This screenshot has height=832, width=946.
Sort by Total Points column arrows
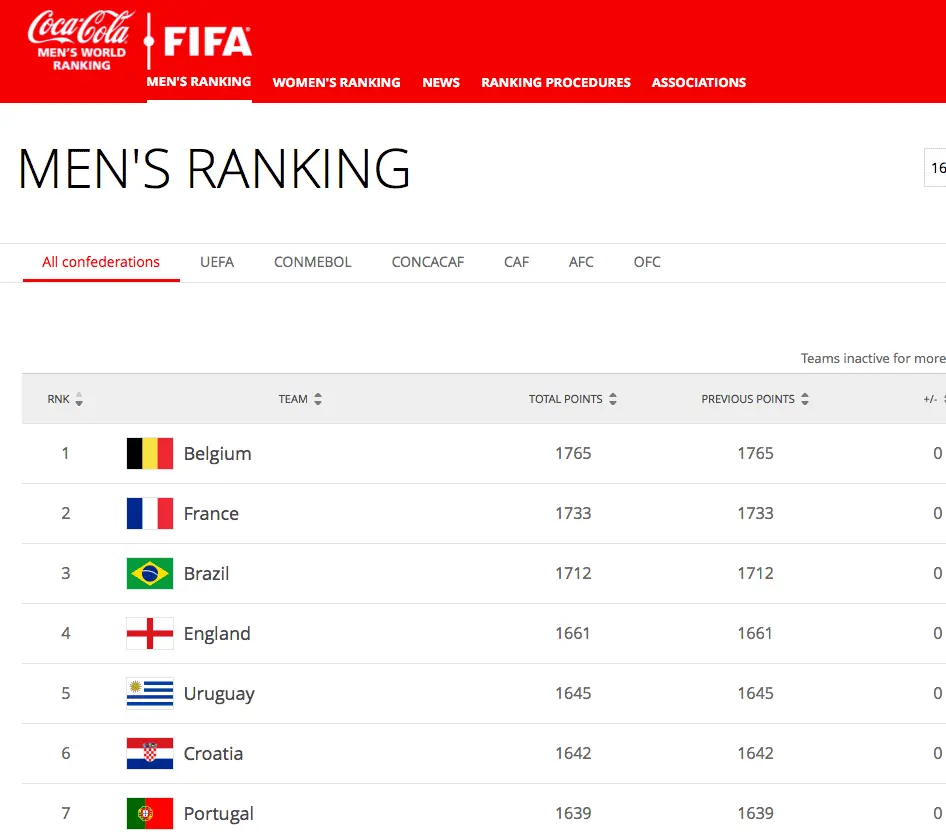613,400
